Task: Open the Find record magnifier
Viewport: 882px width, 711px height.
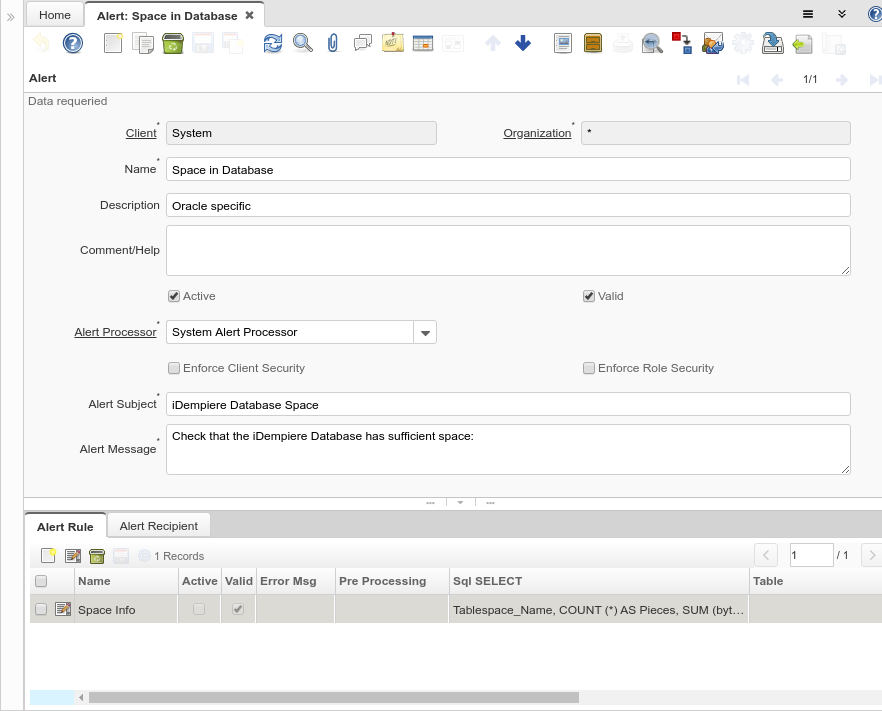Action: pyautogui.click(x=302, y=43)
